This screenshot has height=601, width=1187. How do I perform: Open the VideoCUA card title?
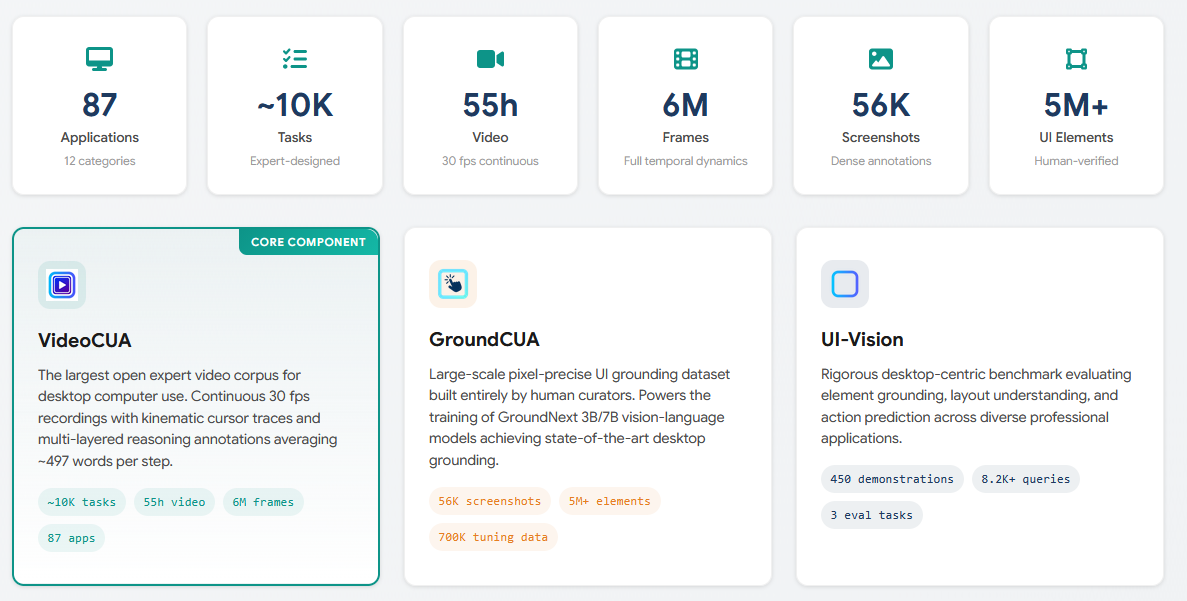[85, 340]
